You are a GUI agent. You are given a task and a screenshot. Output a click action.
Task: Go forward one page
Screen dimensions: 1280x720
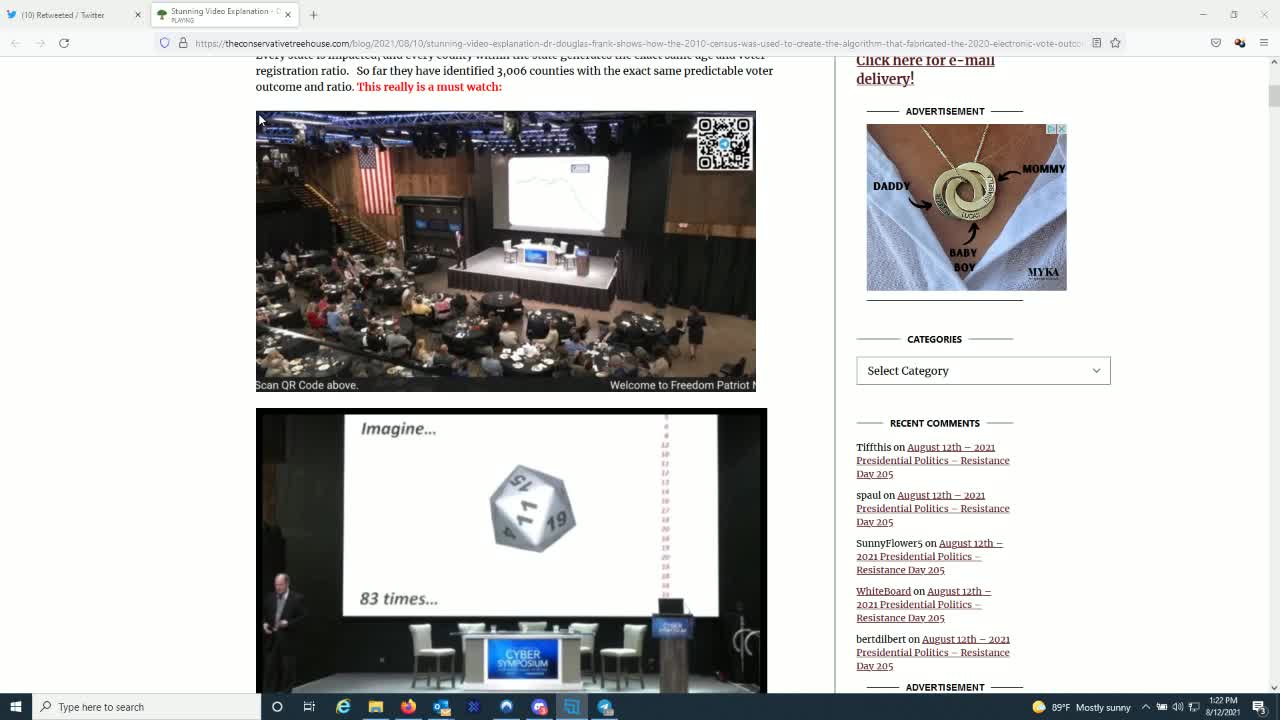coord(40,43)
